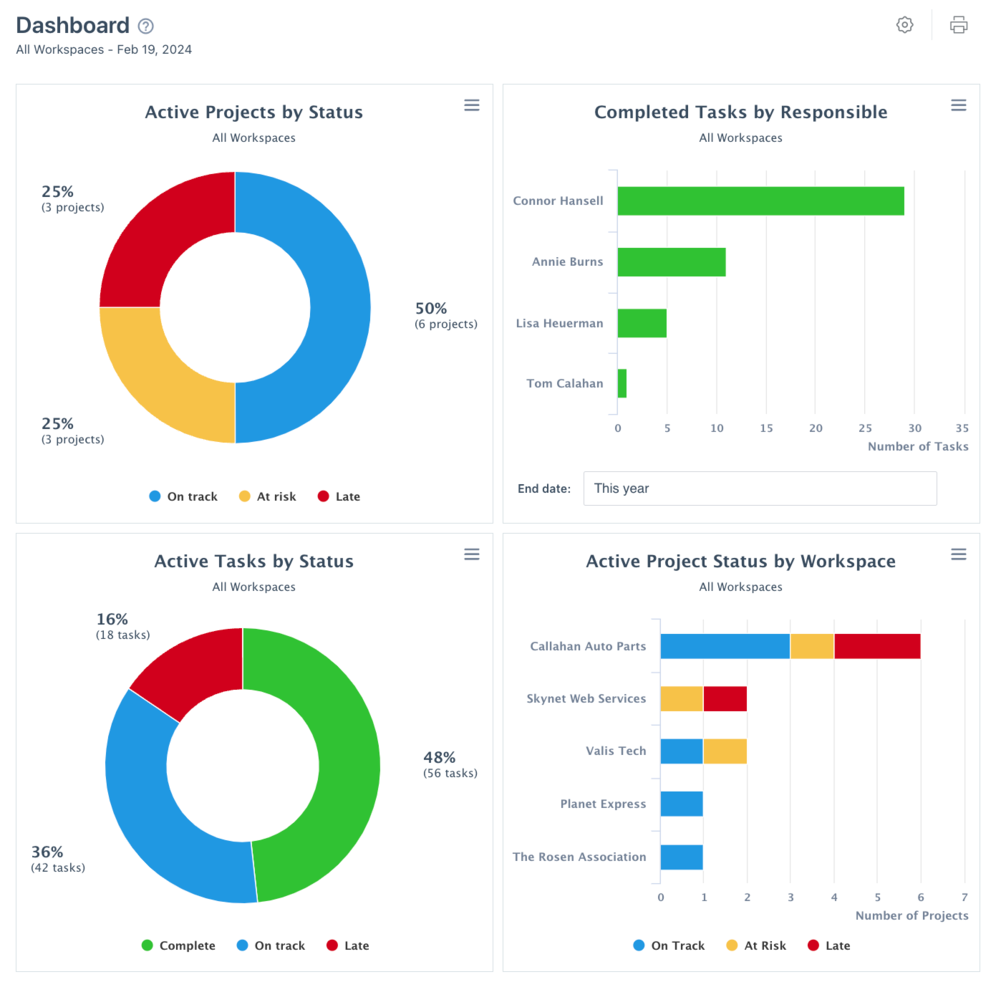Image resolution: width=1001 pixels, height=987 pixels.
Task: Click the Valis Tech axis label
Action: tap(615, 751)
